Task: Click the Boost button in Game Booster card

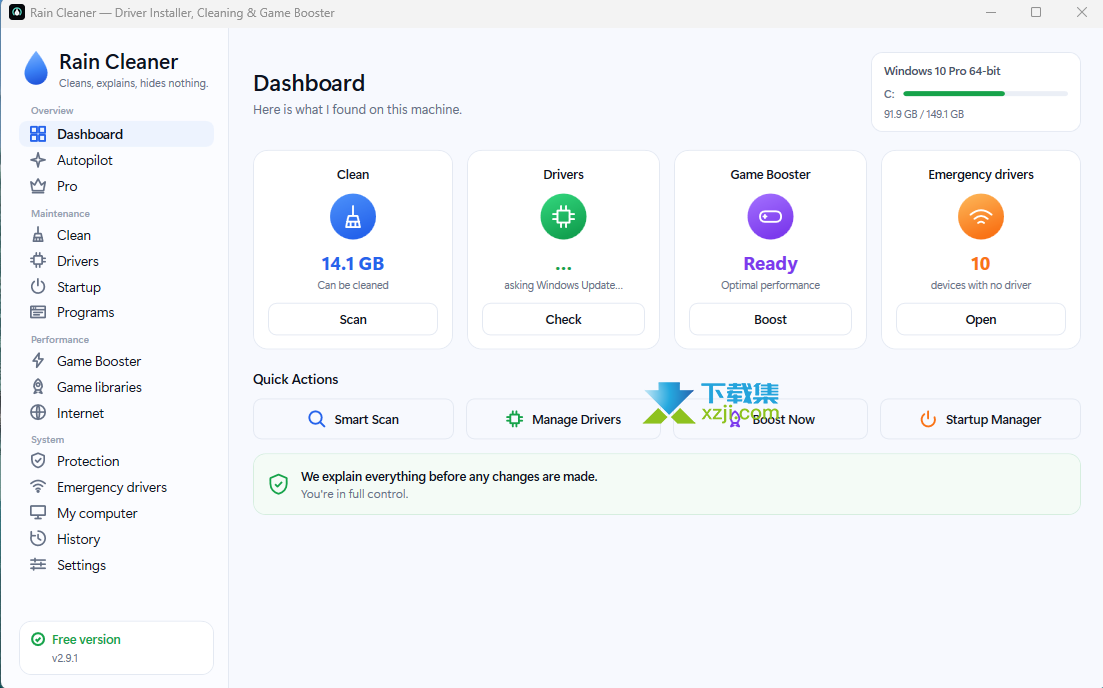Action: (x=770, y=319)
